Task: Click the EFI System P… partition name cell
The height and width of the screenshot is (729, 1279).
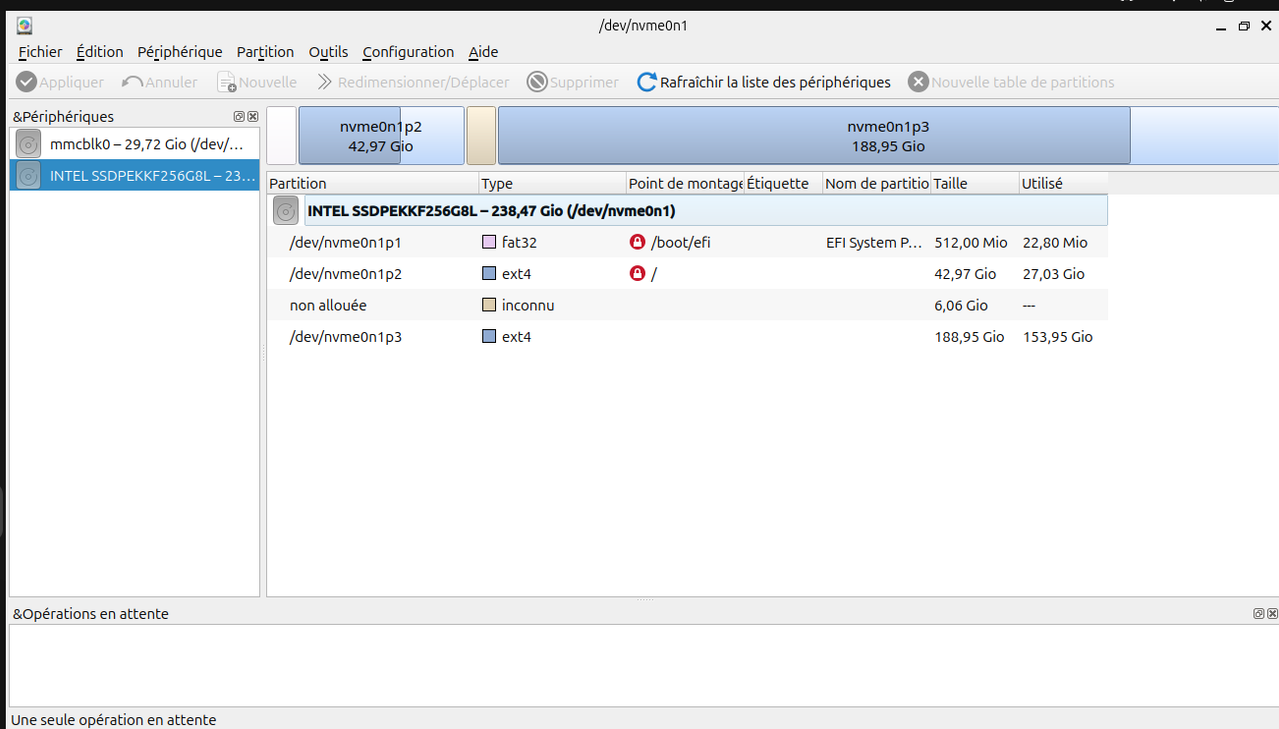Action: pyautogui.click(x=874, y=242)
